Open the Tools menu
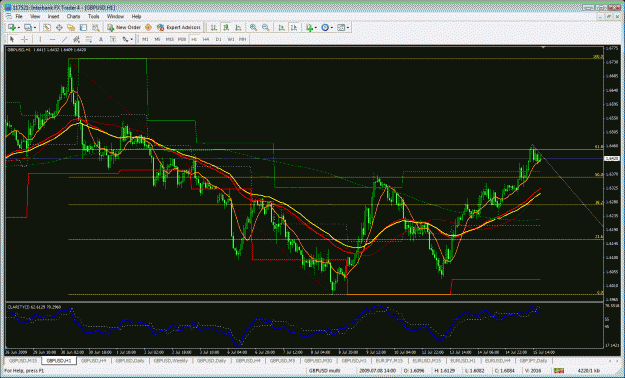The width and height of the screenshot is (625, 378). [94, 16]
